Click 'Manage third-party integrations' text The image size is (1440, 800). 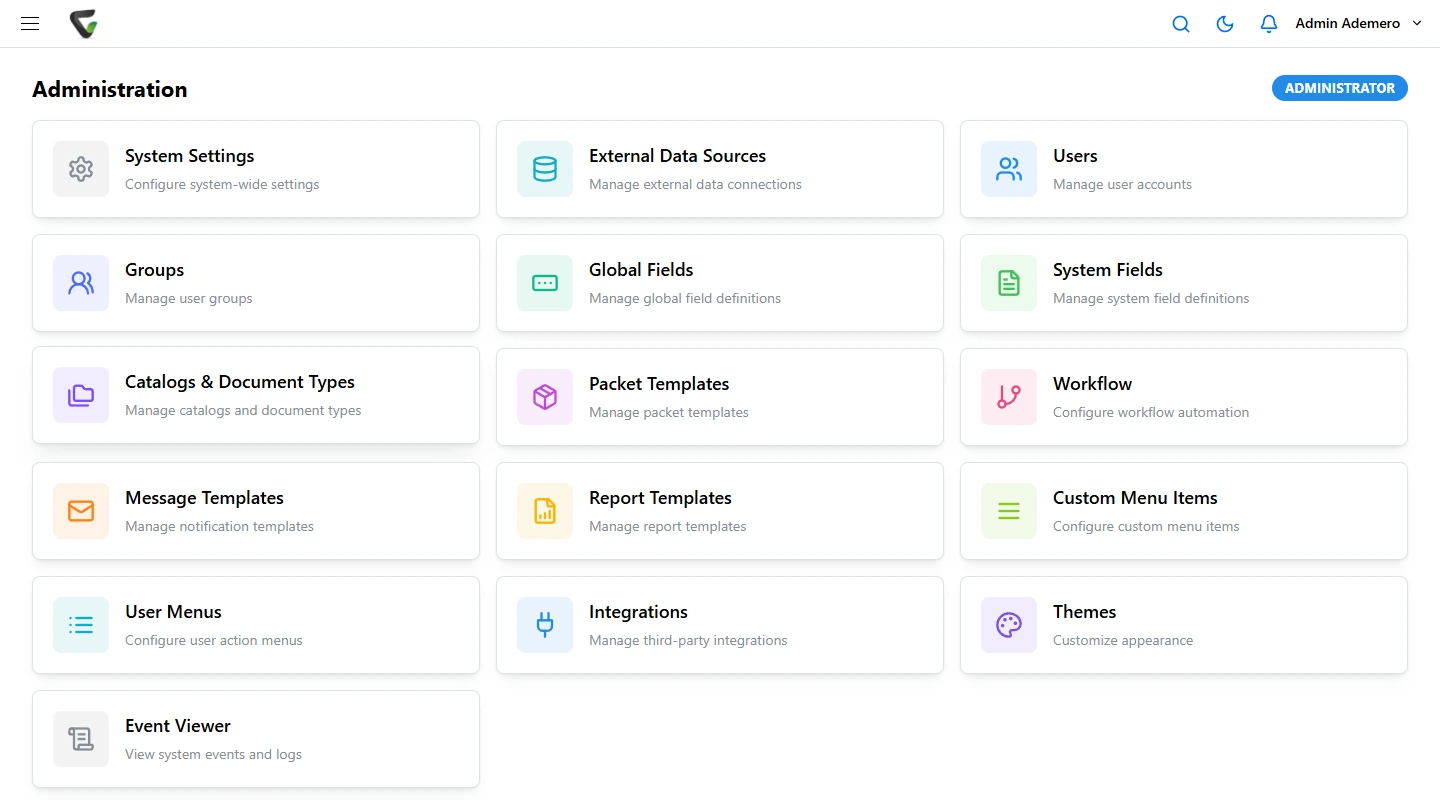688,640
